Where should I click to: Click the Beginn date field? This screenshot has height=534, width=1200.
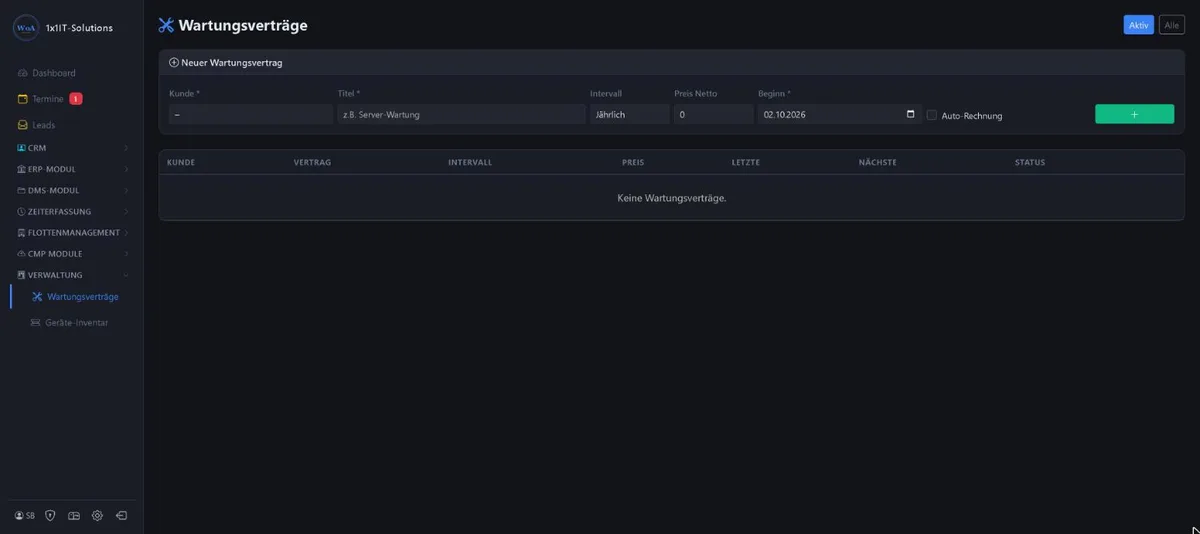click(x=839, y=114)
